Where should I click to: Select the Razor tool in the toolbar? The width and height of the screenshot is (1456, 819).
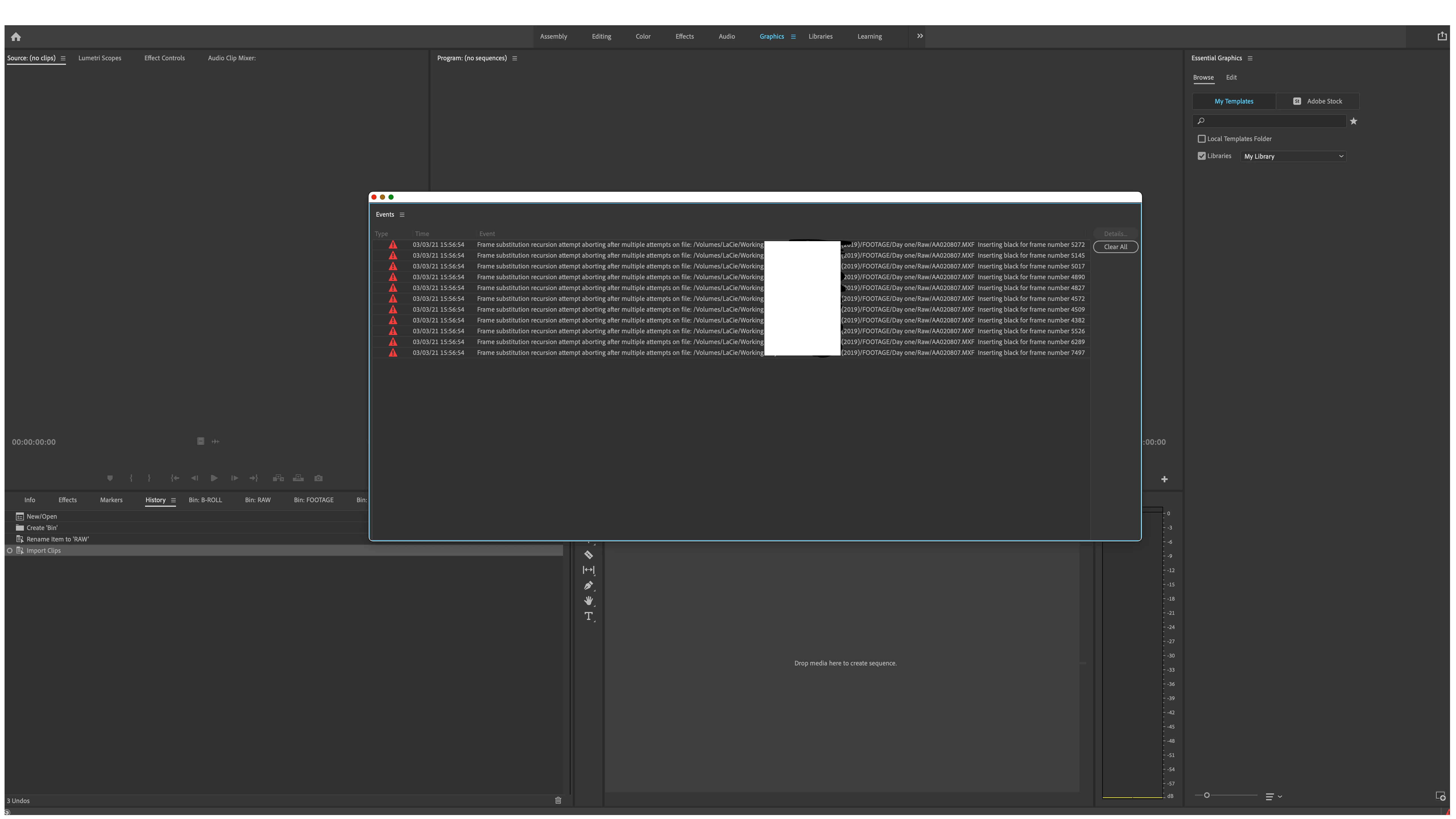588,555
